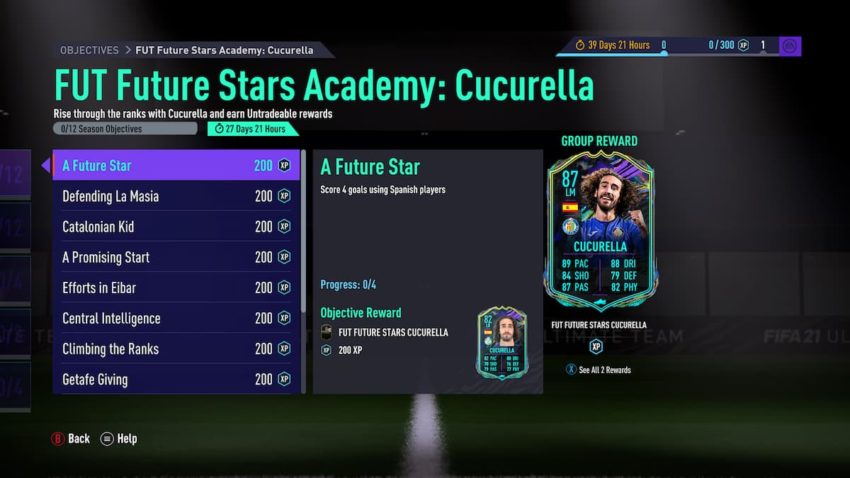Click the XP badge under the group reward card
The image size is (850, 478).
tap(596, 346)
